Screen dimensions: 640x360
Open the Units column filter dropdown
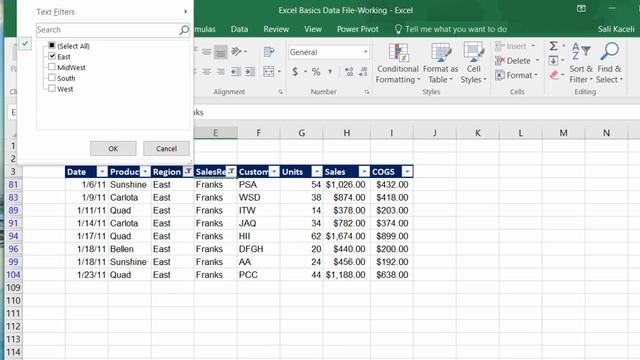tap(317, 172)
